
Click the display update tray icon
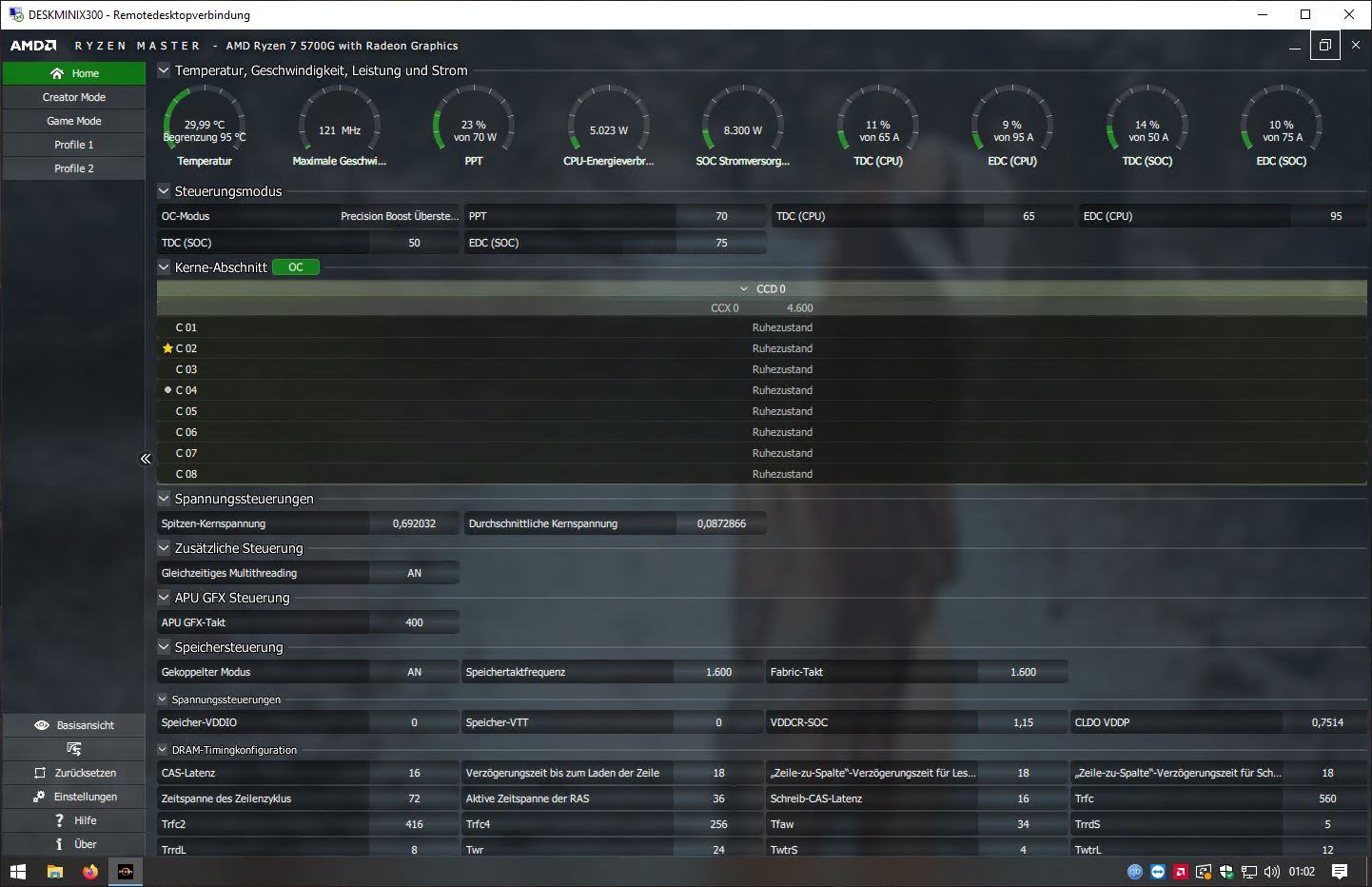[1204, 871]
